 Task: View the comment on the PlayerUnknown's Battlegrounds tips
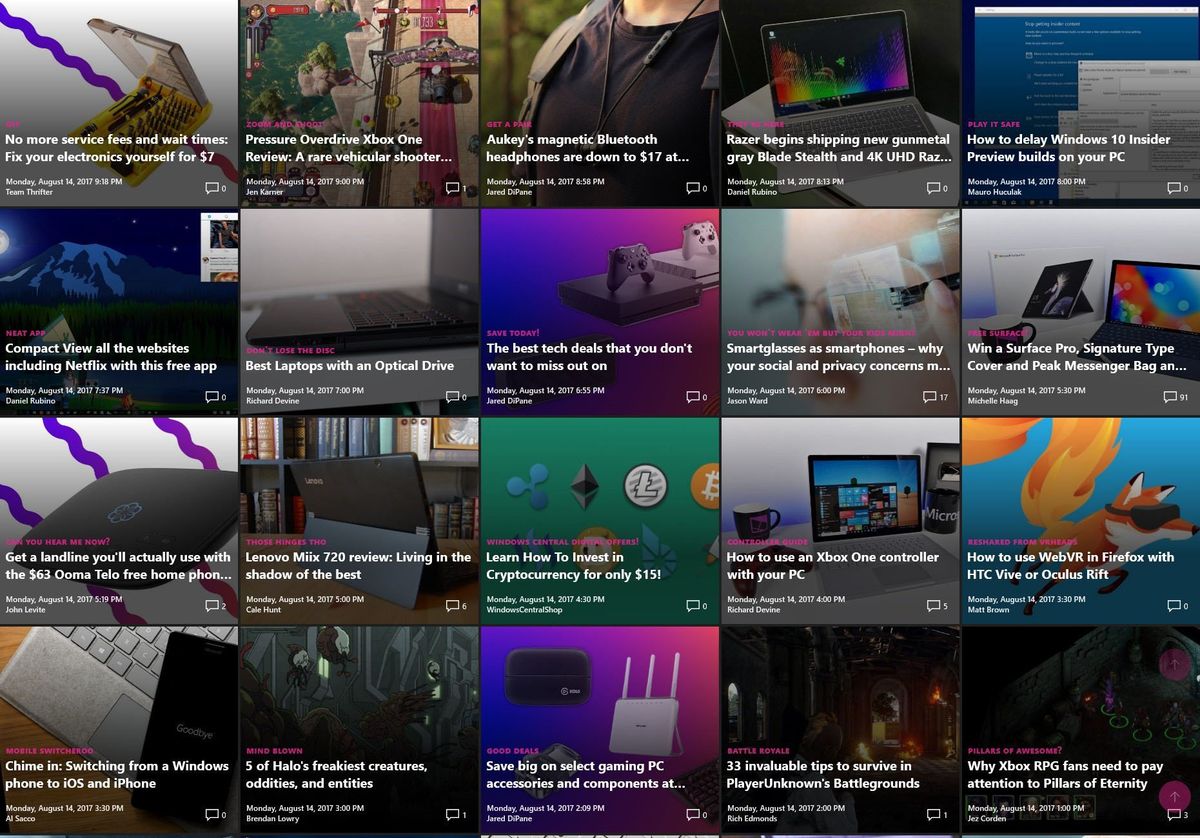click(x=933, y=814)
